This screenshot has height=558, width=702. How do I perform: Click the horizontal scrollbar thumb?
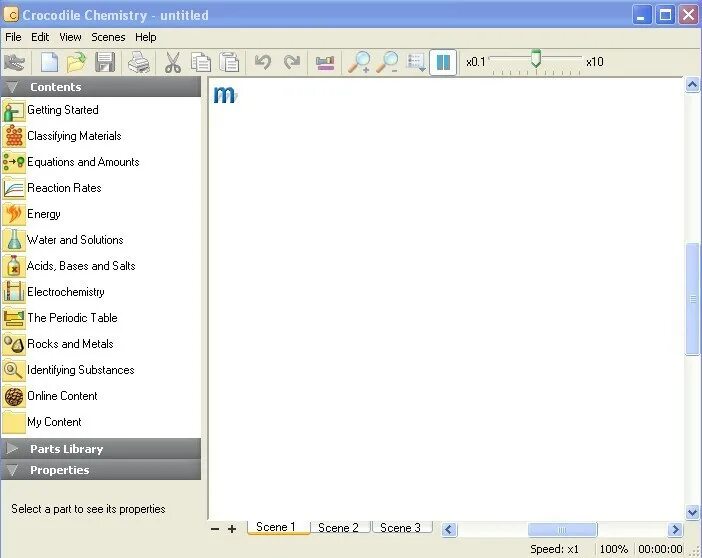562,530
